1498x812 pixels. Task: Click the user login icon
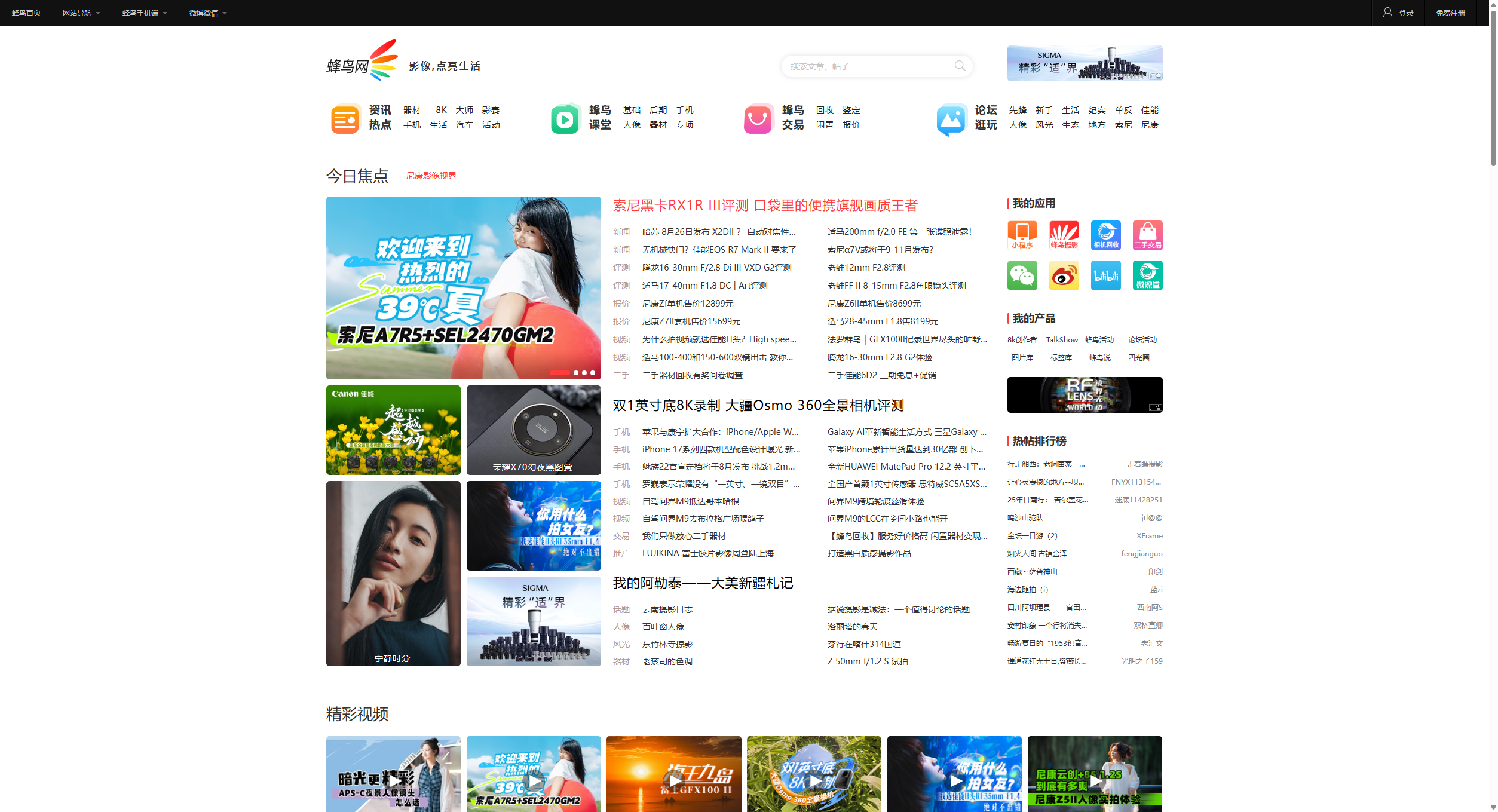pos(1387,12)
